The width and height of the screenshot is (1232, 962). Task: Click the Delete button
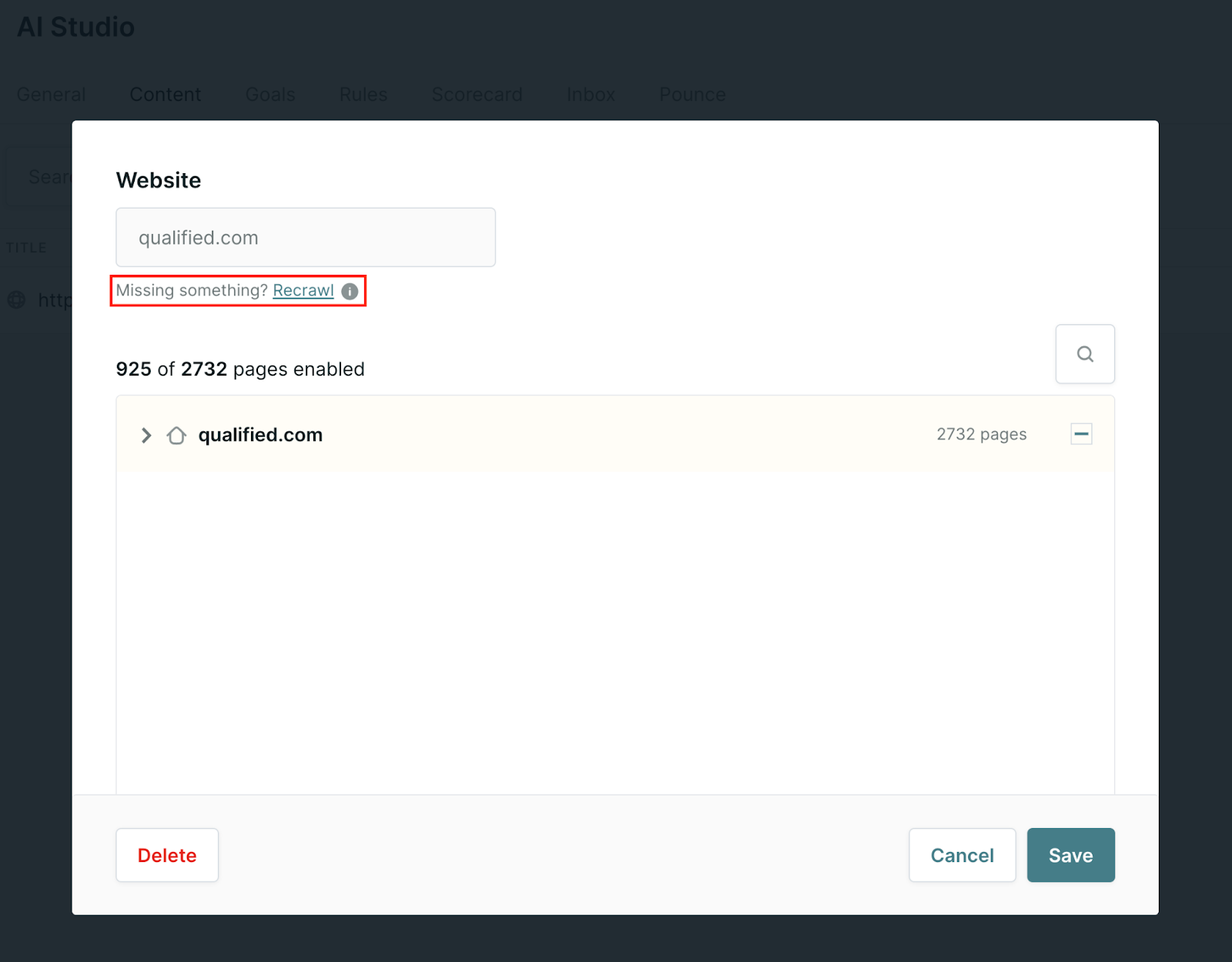pos(167,855)
